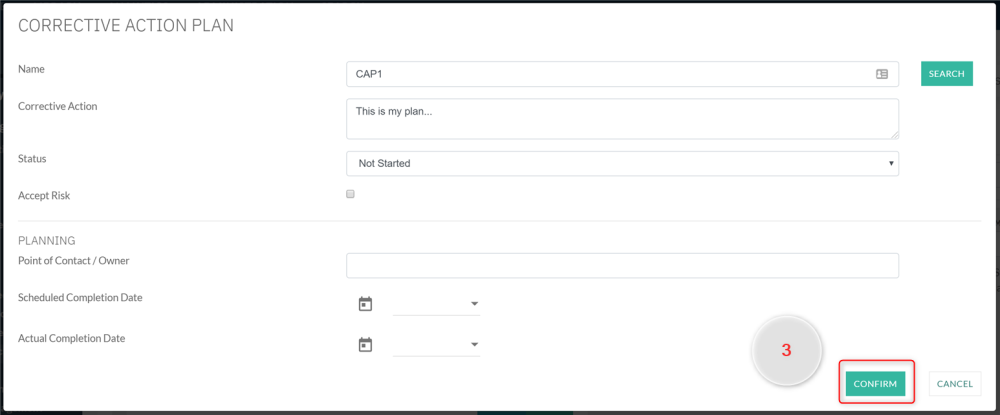Viewport: 1000px width, 415px height.
Task: Open the Actual Completion Date calendar icon
Action: tap(365, 345)
